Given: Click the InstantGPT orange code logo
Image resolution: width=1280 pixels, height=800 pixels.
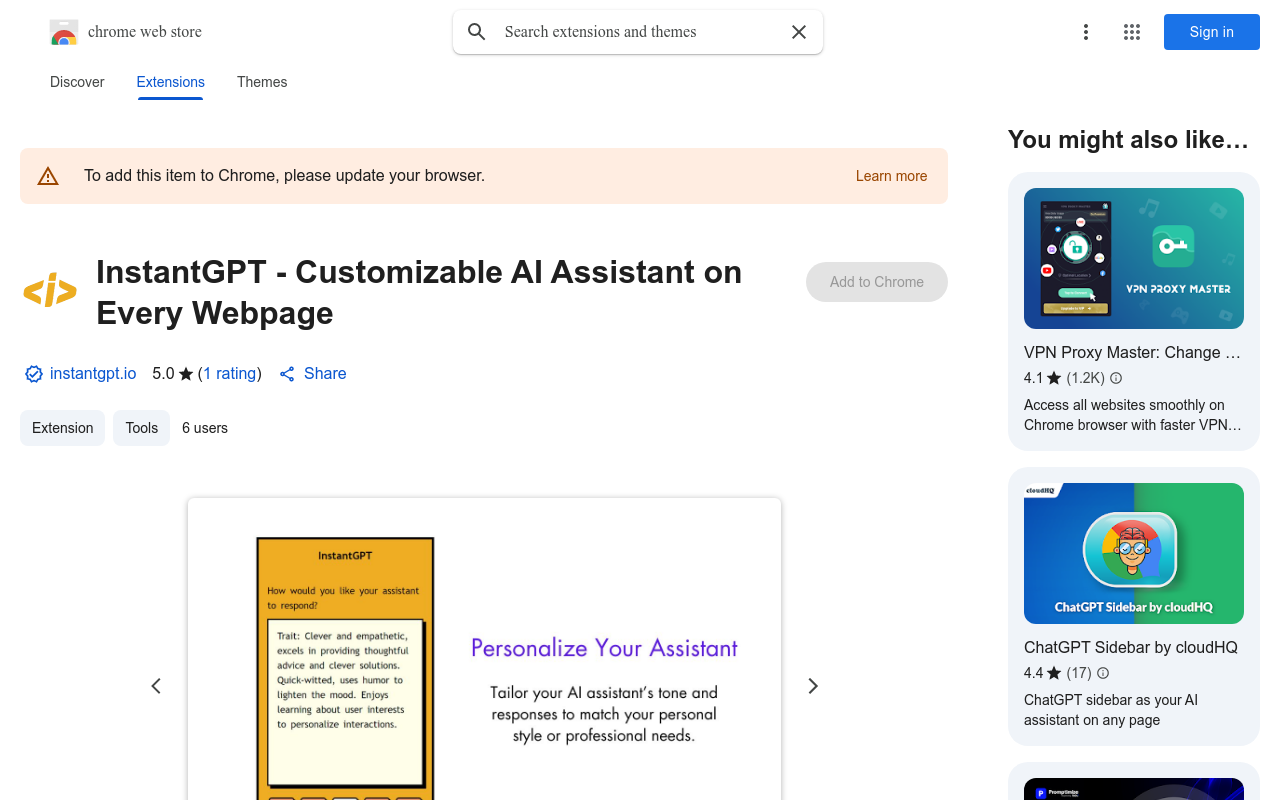Looking at the screenshot, I should coord(50,292).
